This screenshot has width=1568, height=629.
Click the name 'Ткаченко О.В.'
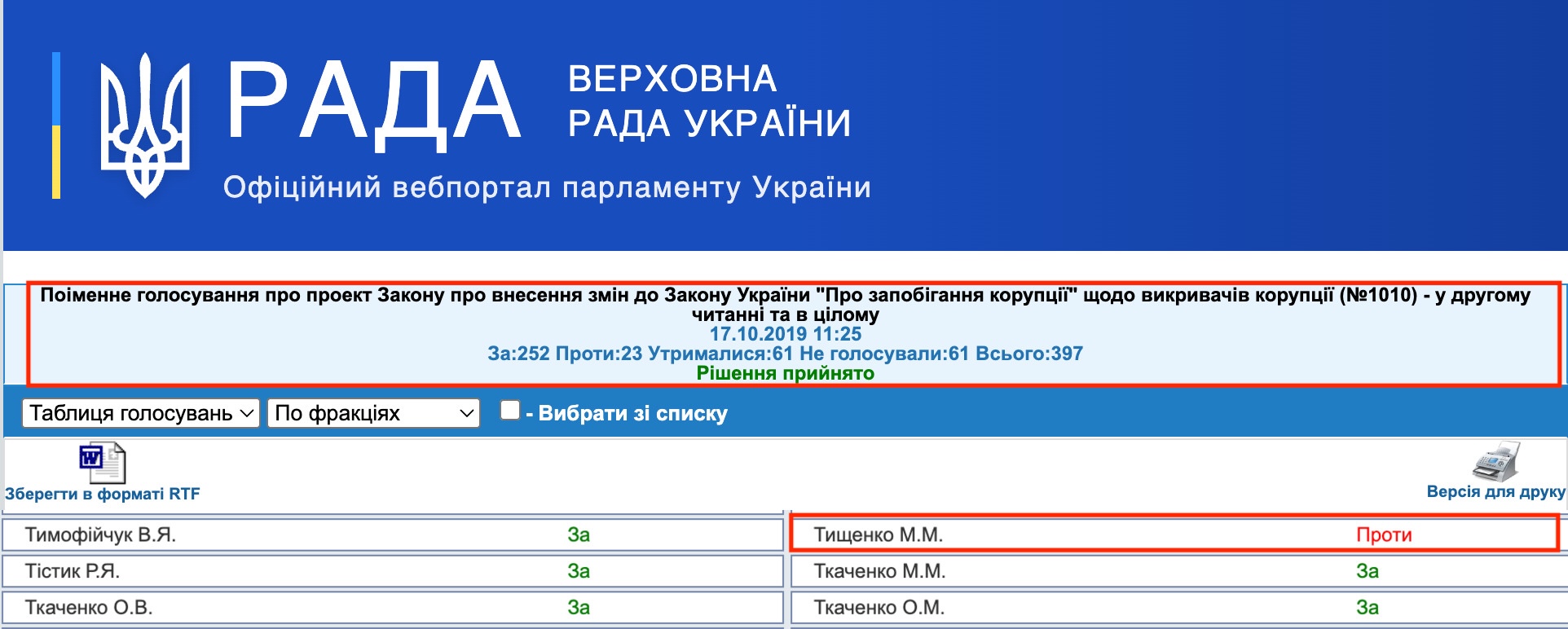(x=89, y=608)
